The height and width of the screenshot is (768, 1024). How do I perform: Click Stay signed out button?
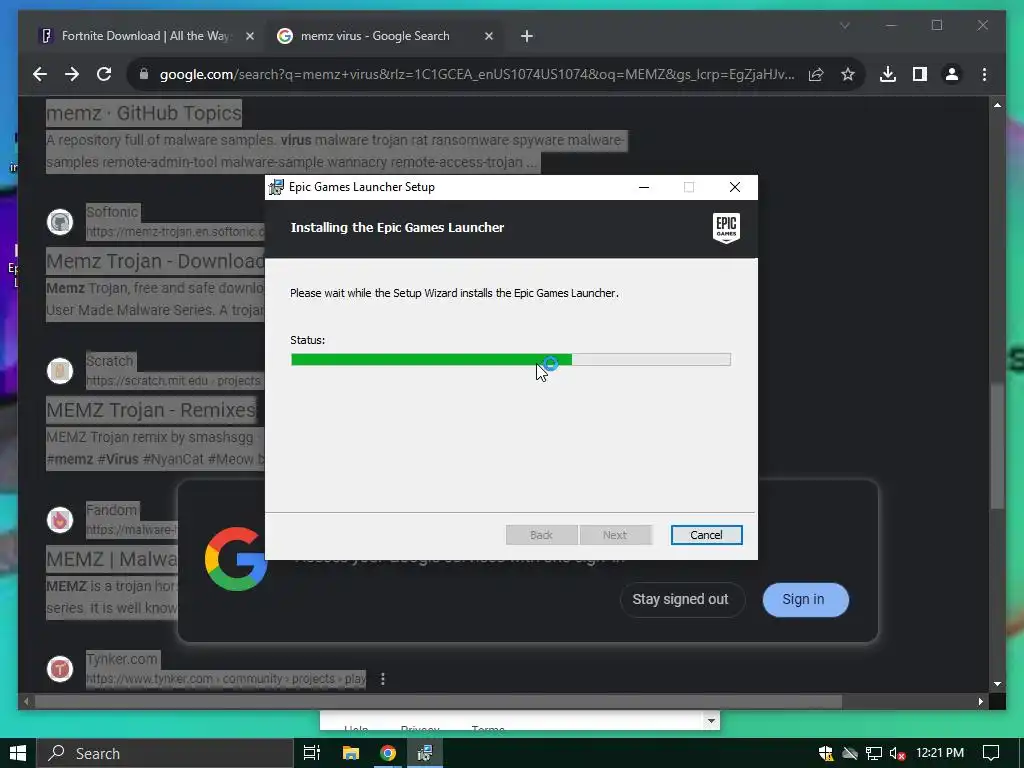click(x=682, y=600)
